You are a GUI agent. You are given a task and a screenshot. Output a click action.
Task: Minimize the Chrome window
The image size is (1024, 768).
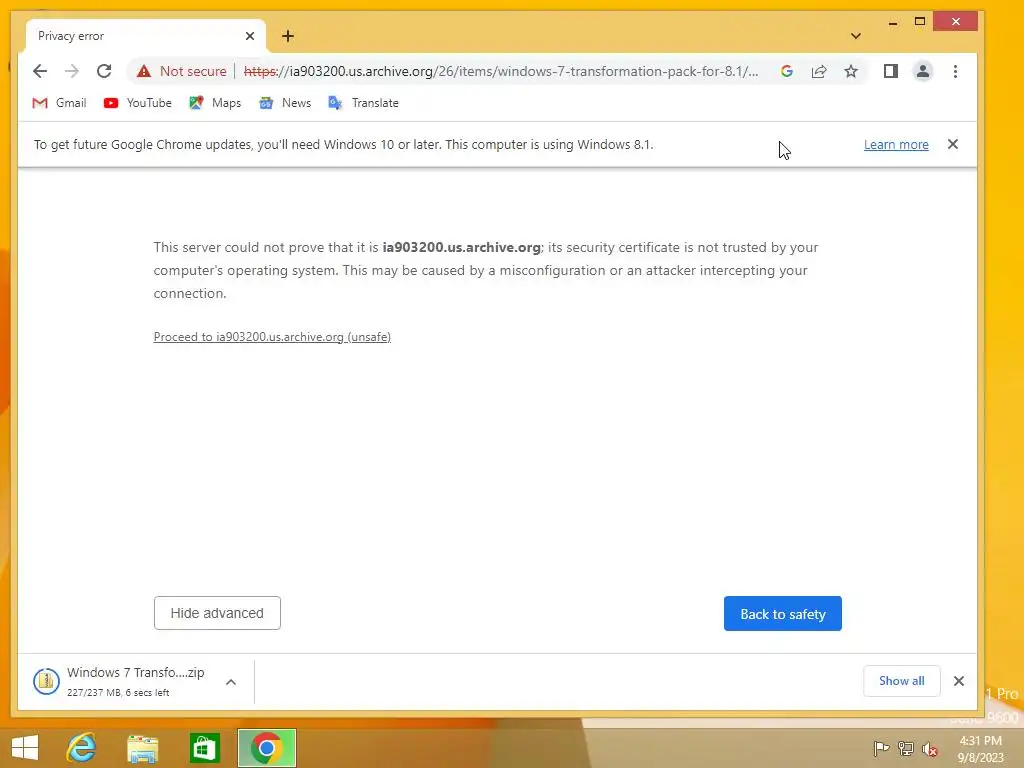click(893, 22)
